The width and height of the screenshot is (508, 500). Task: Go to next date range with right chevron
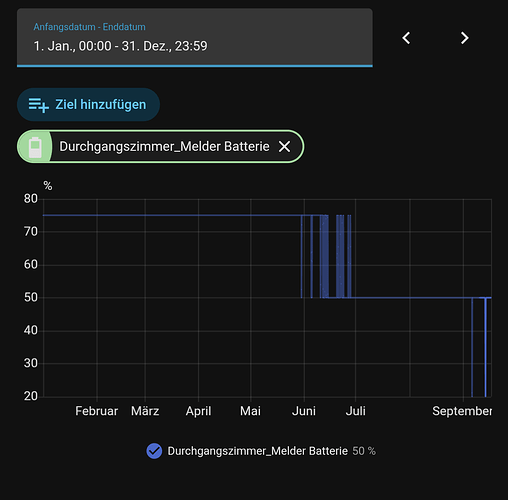tap(465, 38)
